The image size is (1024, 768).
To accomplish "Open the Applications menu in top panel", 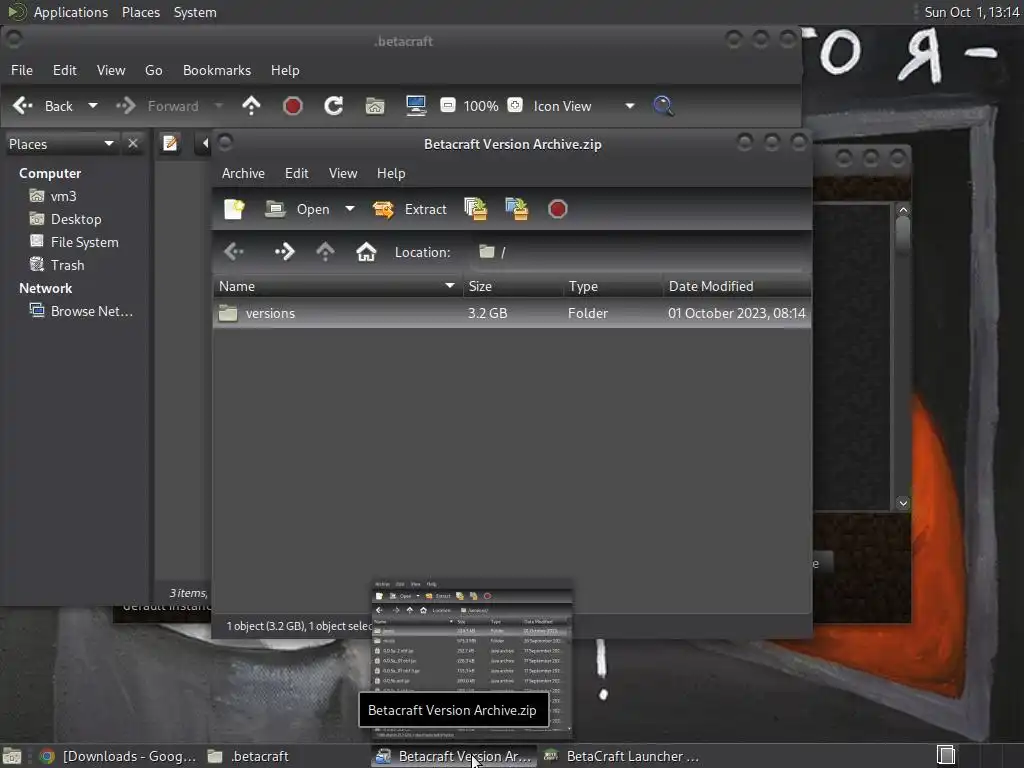I will (x=71, y=12).
